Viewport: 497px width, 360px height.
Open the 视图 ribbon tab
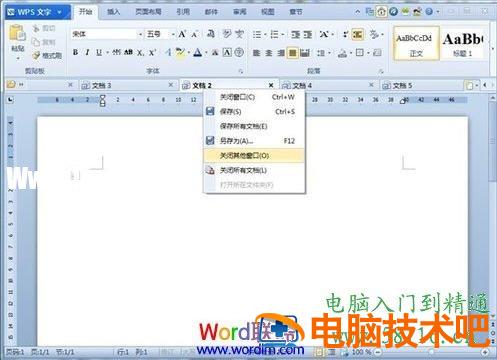click(268, 12)
